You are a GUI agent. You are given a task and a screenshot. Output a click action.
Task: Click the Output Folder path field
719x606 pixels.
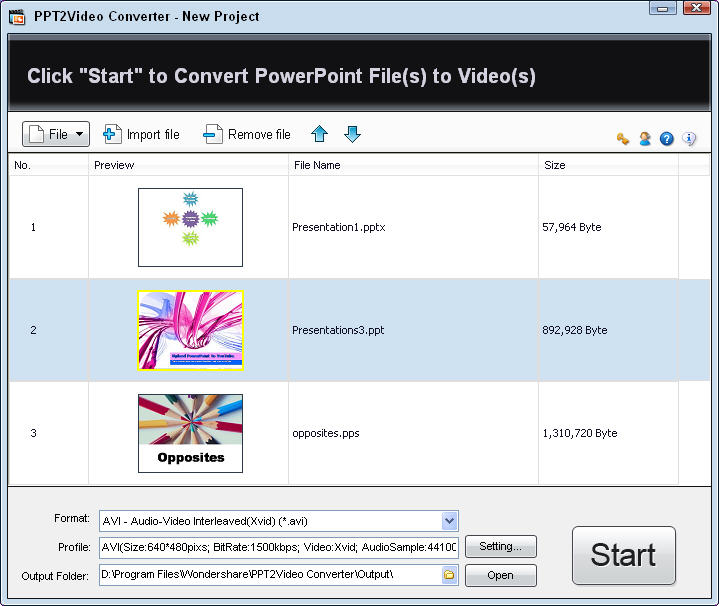pyautogui.click(x=270, y=575)
